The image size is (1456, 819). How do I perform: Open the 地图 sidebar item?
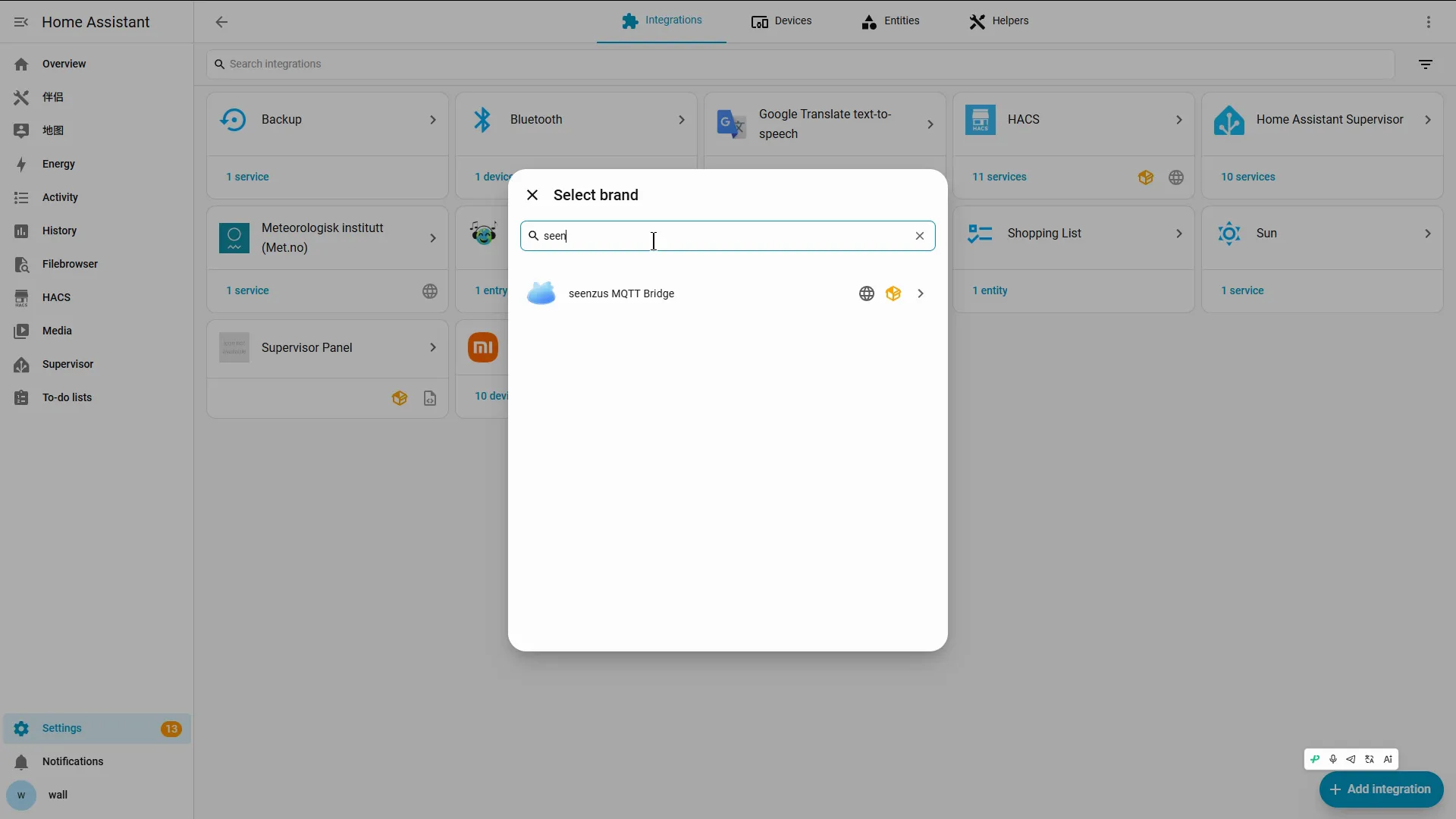[x=96, y=130]
